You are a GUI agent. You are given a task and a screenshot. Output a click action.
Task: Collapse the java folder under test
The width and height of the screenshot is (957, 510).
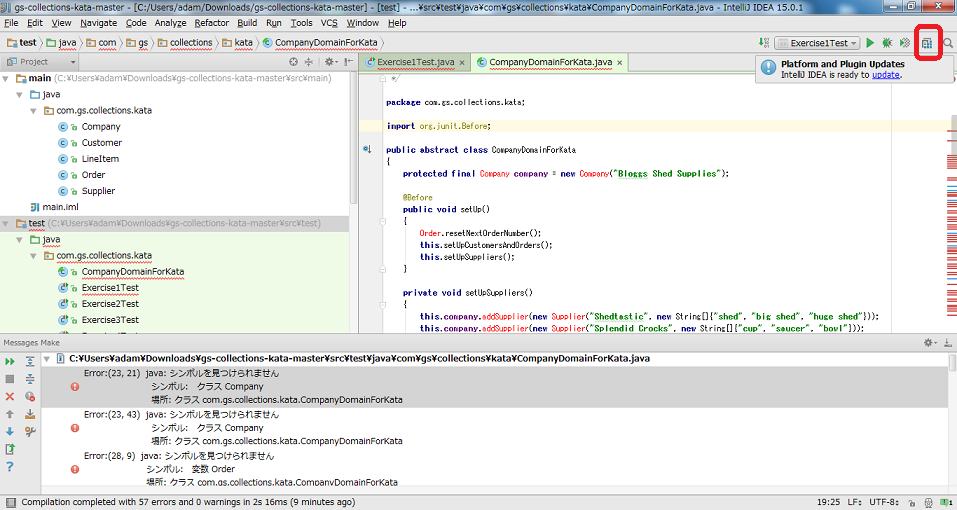pyautogui.click(x=20, y=240)
